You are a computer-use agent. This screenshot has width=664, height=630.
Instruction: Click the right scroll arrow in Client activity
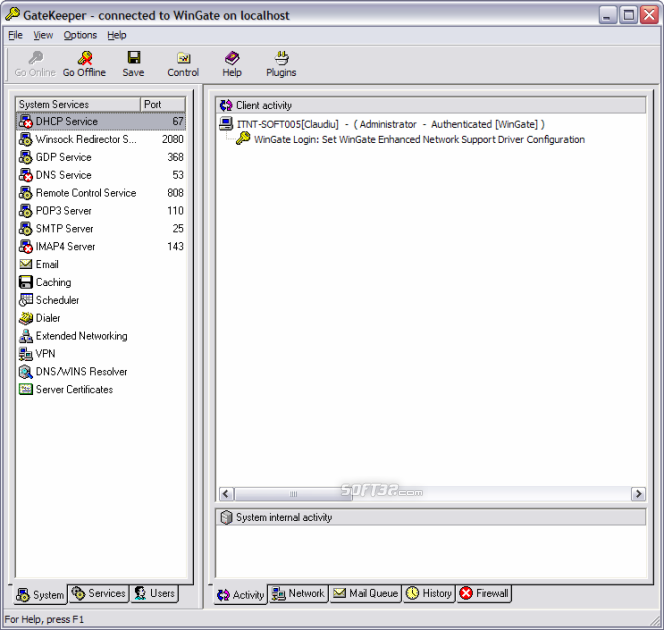(x=638, y=494)
